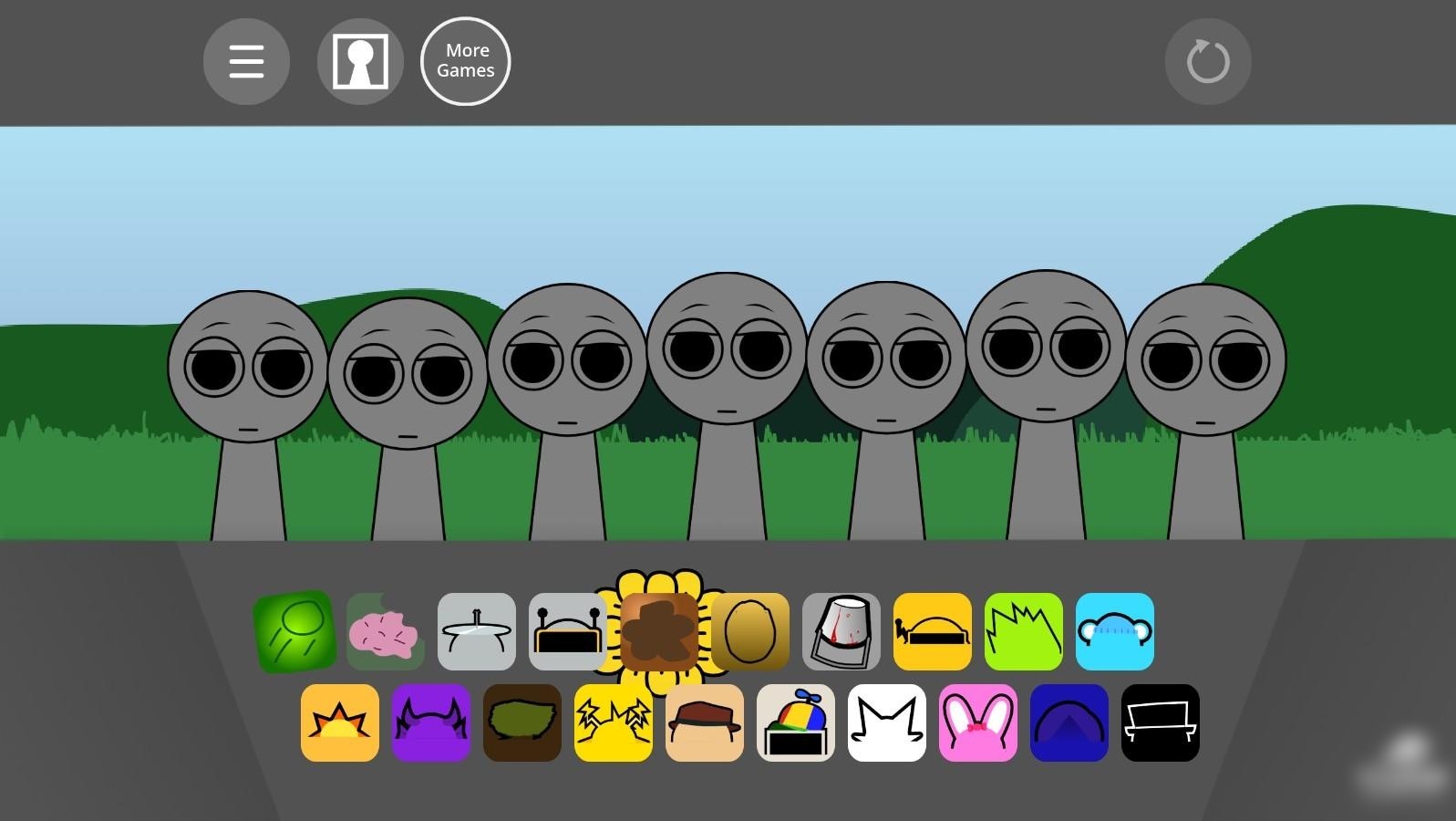Choose the orange sun crown icon
Screen dimensions: 1456x821
click(340, 722)
